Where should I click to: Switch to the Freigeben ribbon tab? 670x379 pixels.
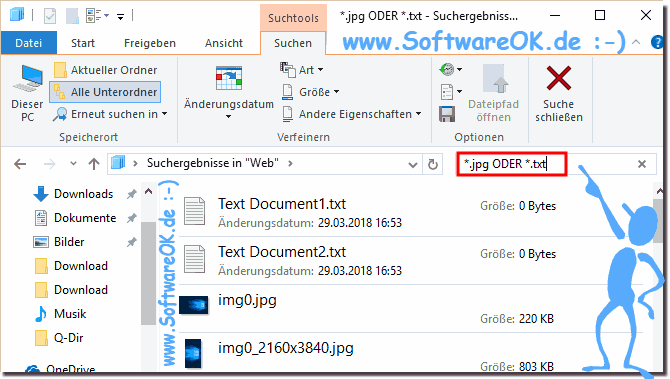click(x=150, y=43)
